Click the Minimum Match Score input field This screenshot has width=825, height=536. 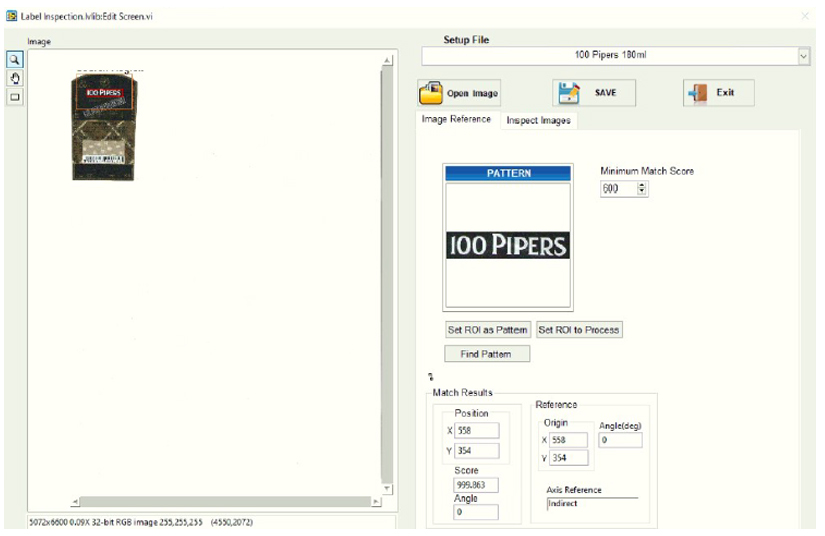click(x=618, y=188)
